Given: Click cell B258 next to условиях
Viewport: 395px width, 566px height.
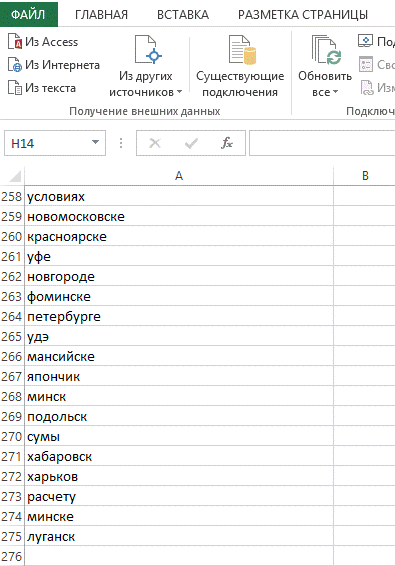Looking at the screenshot, I should [365, 196].
